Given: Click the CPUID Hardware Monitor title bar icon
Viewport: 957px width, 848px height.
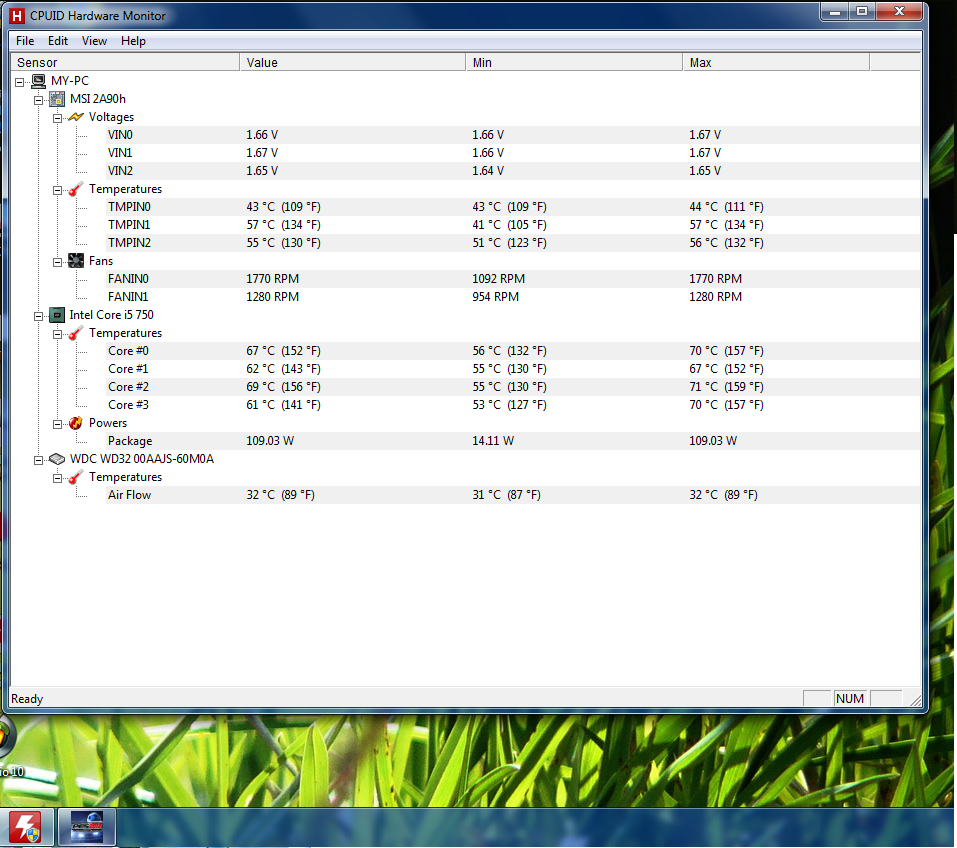Looking at the screenshot, I should point(17,16).
